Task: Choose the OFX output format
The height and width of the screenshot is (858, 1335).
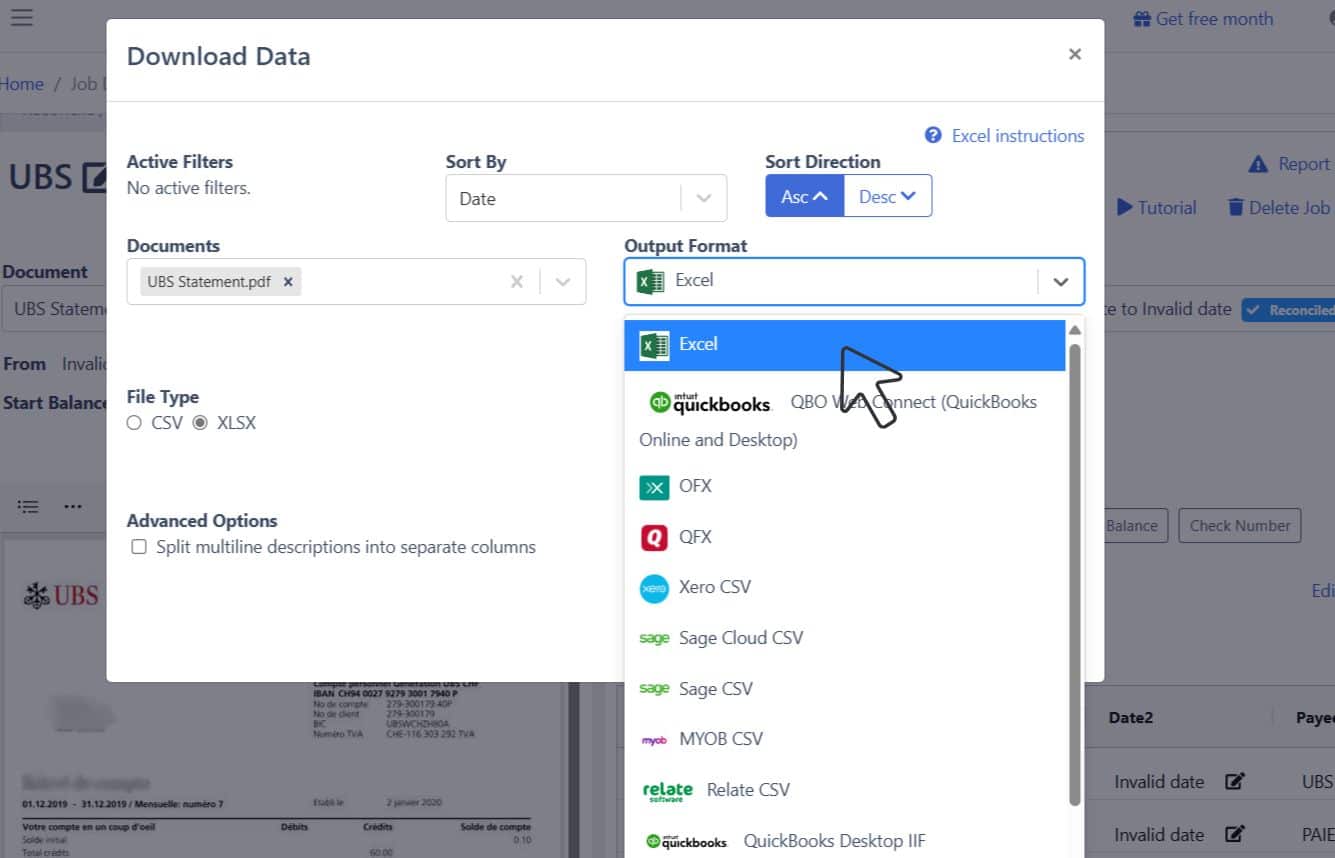Action: (845, 486)
